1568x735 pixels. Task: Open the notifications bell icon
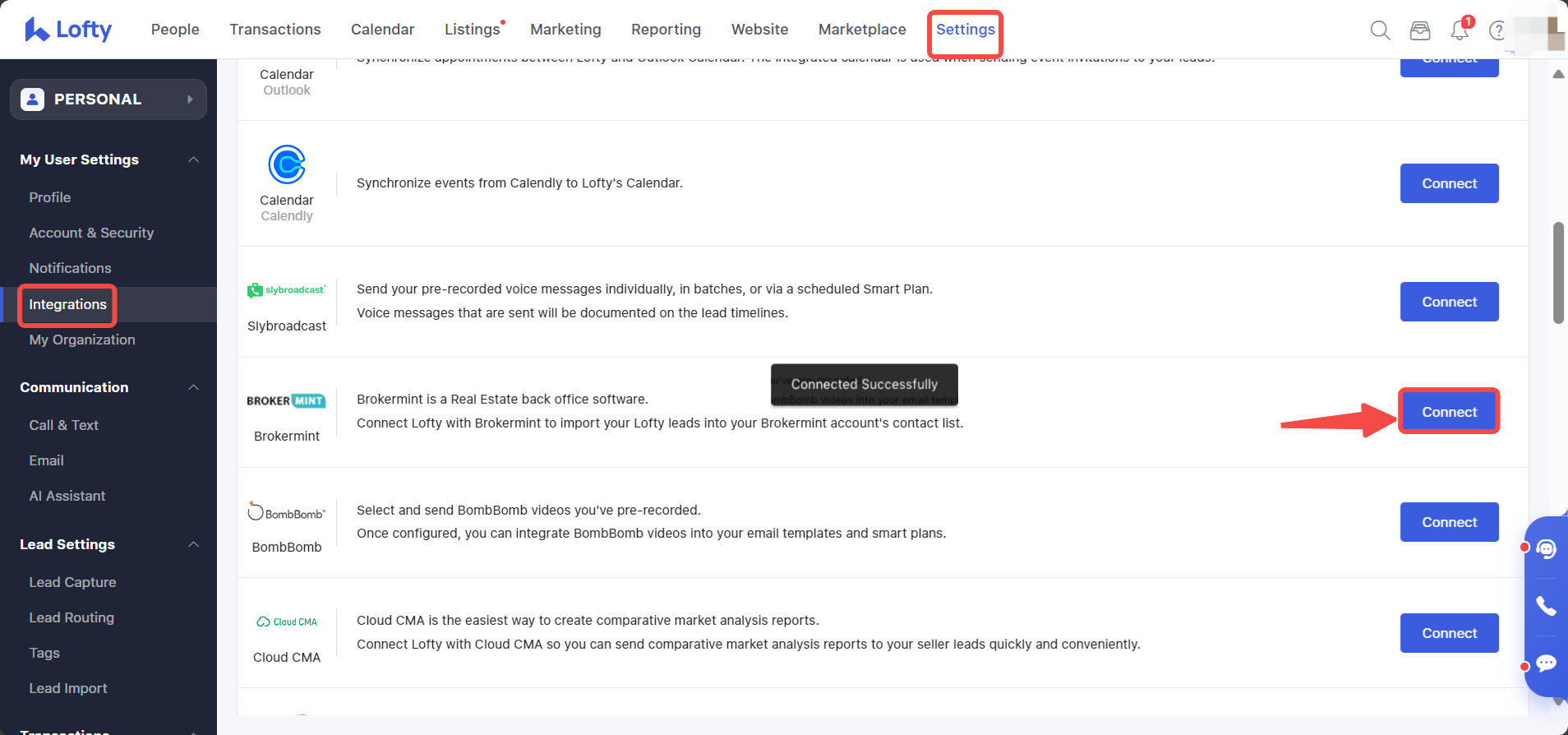[x=1460, y=30]
